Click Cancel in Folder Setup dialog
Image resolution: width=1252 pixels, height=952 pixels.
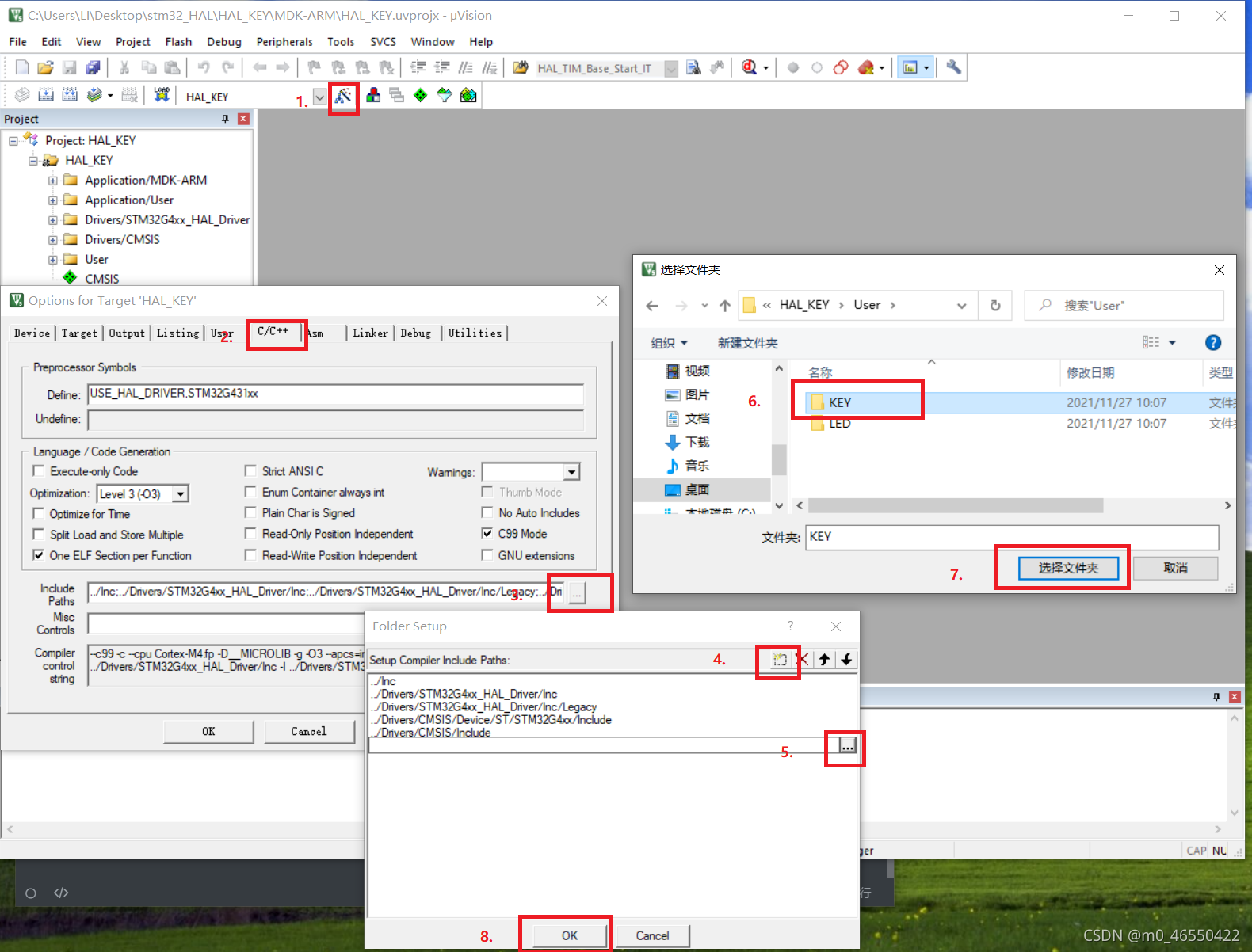point(652,935)
